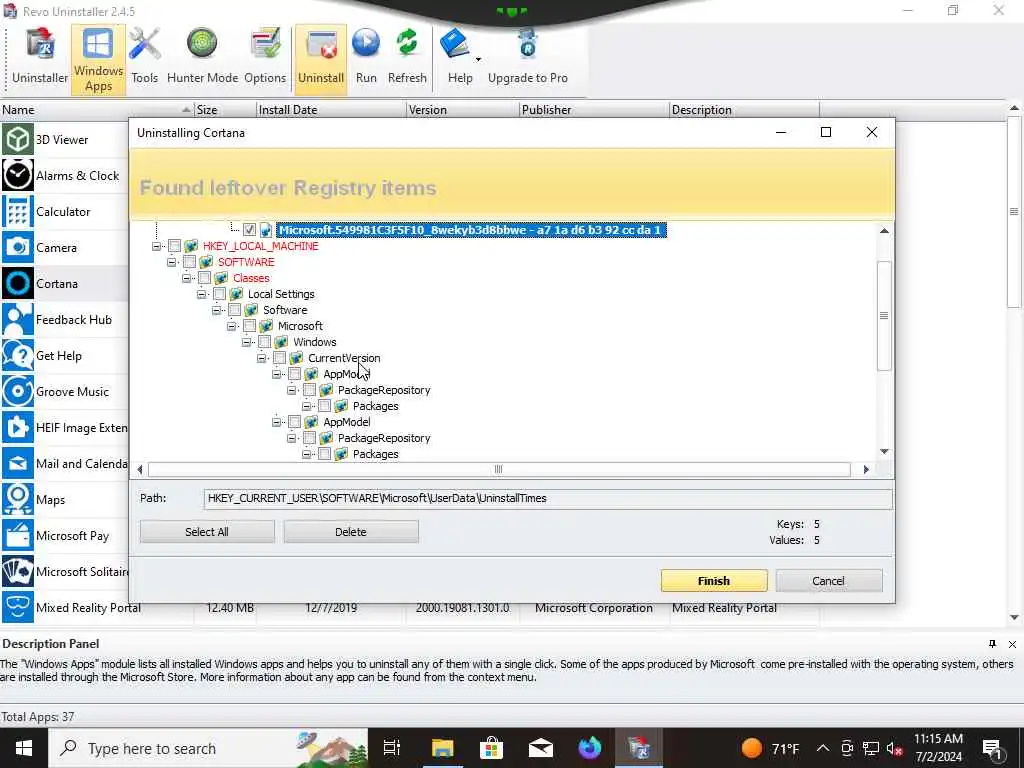Image resolution: width=1024 pixels, height=768 pixels.
Task: Open File Explorer from the taskbar
Action: (x=442, y=748)
